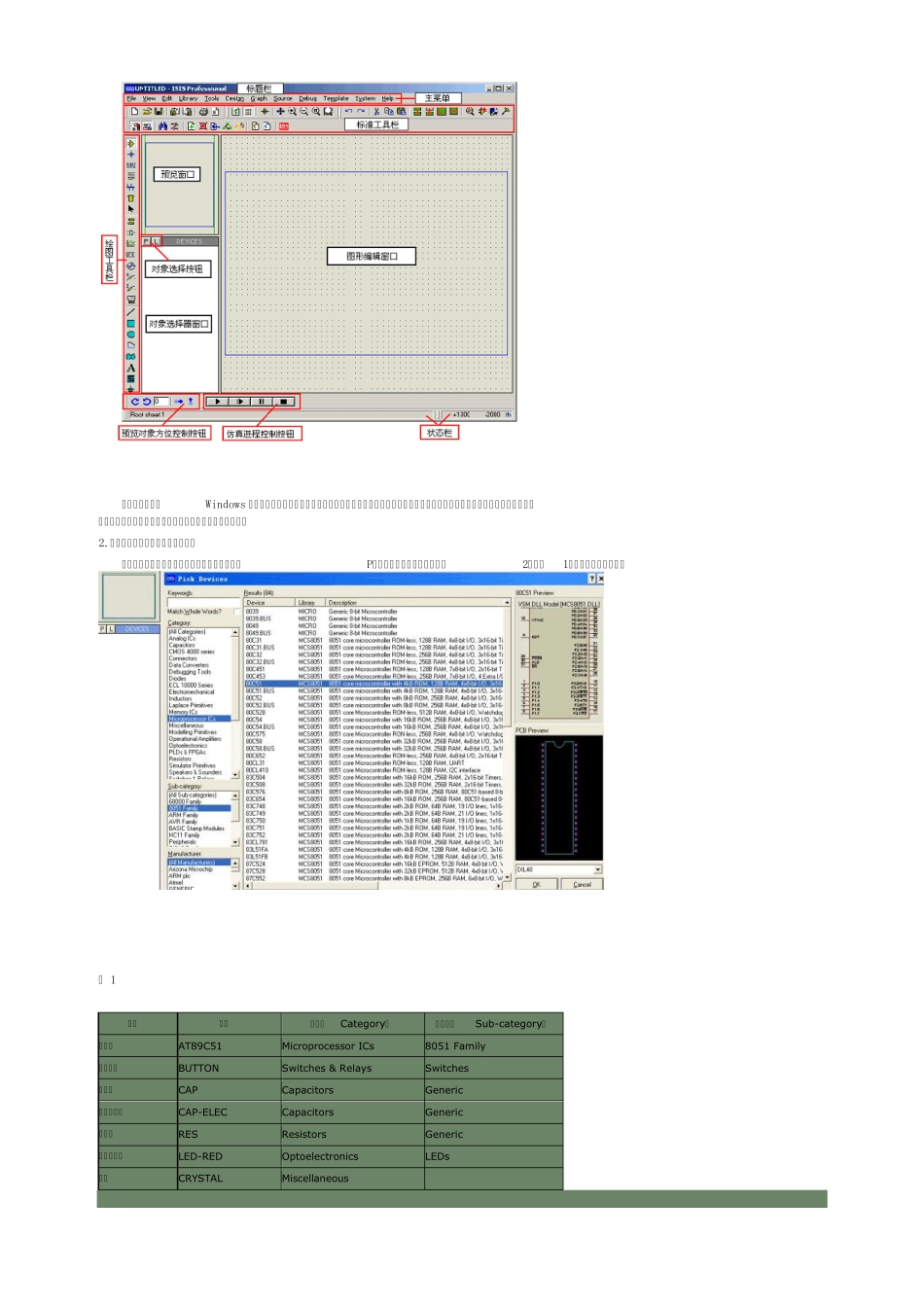Click the Undo arrow icon
The width and height of the screenshot is (924, 1307).
(348, 111)
